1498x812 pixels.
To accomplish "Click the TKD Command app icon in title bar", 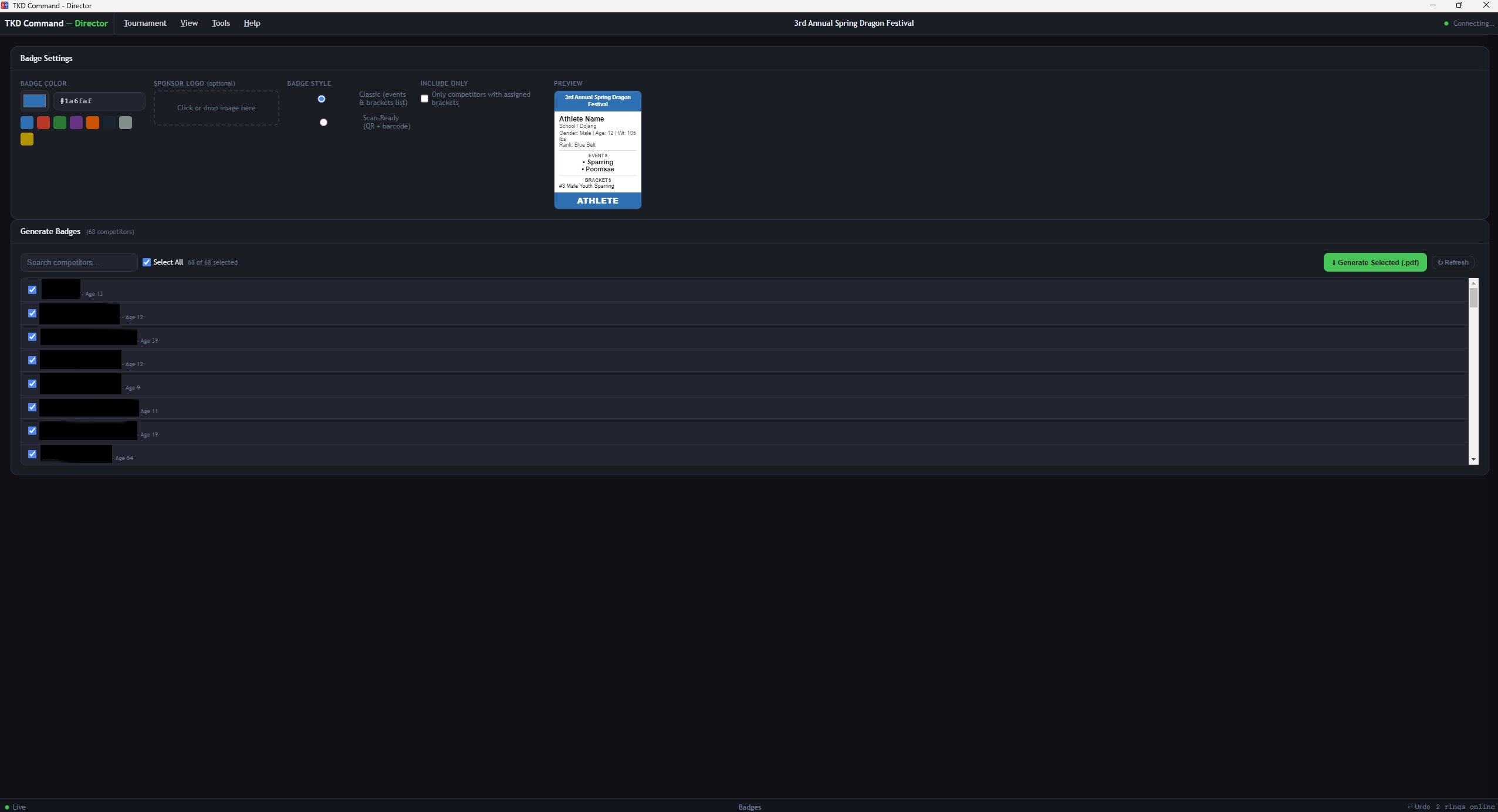I will (5, 5).
